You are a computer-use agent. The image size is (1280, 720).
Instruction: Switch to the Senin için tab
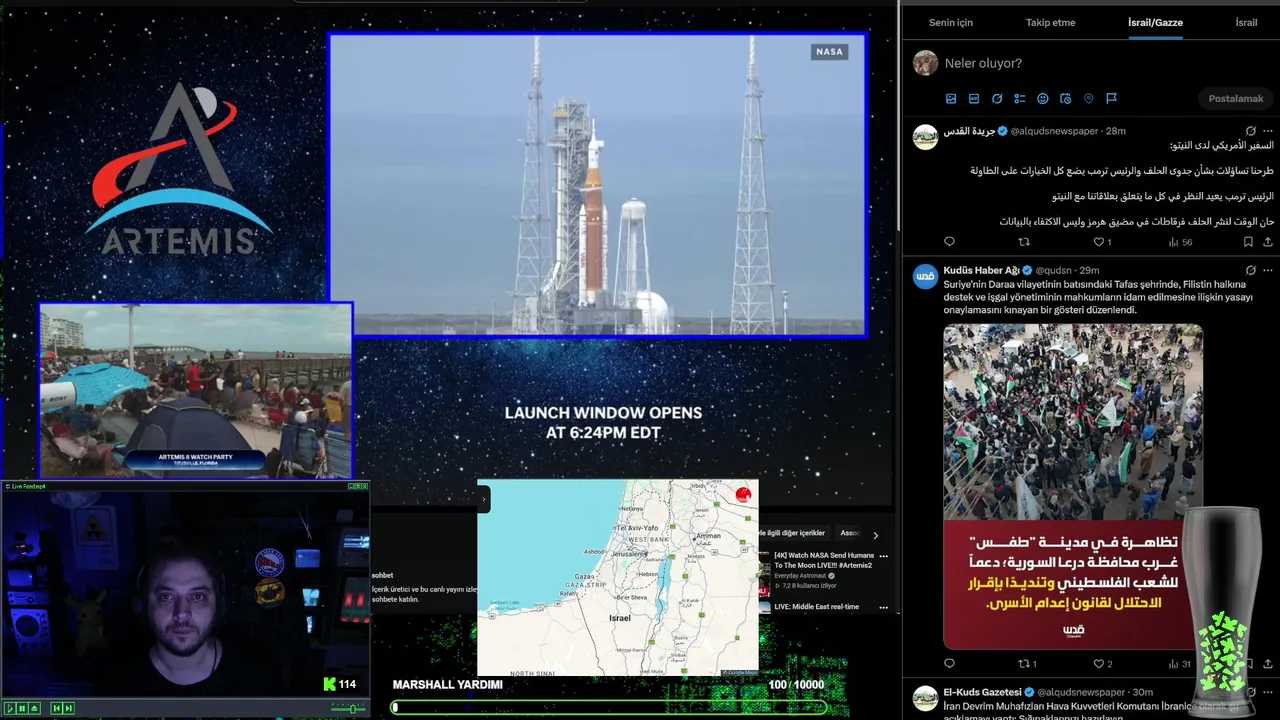click(950, 22)
